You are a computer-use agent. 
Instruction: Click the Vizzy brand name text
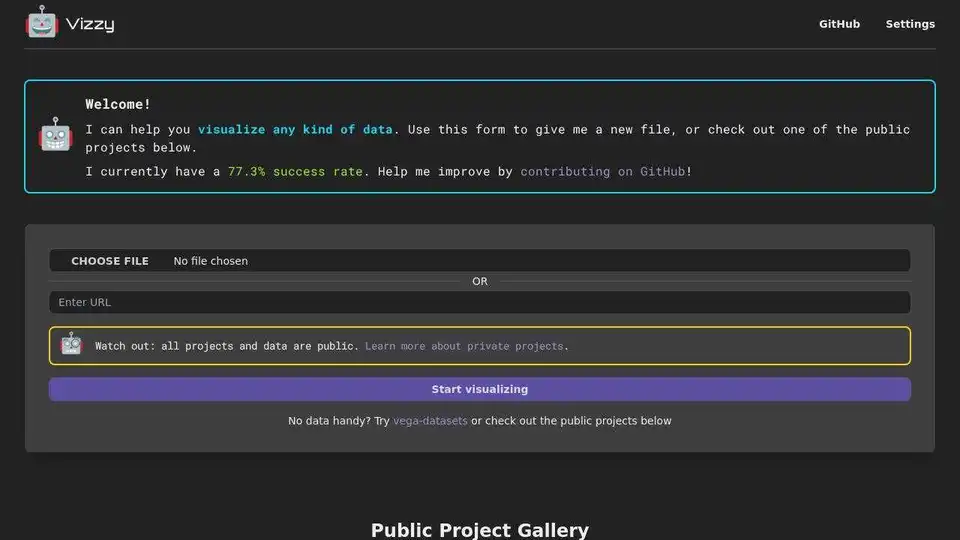(x=90, y=24)
